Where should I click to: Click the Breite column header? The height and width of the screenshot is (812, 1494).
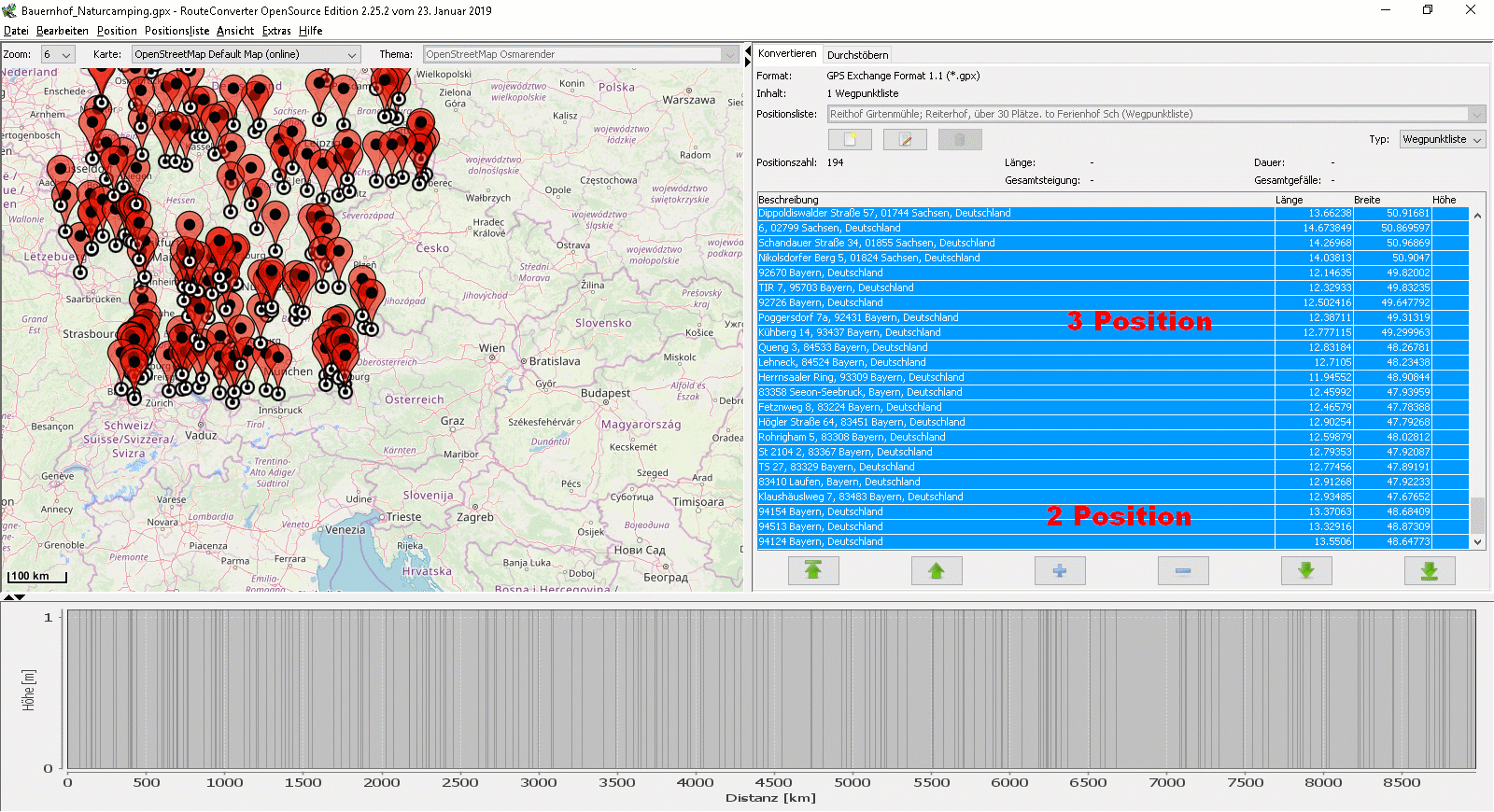1367,200
